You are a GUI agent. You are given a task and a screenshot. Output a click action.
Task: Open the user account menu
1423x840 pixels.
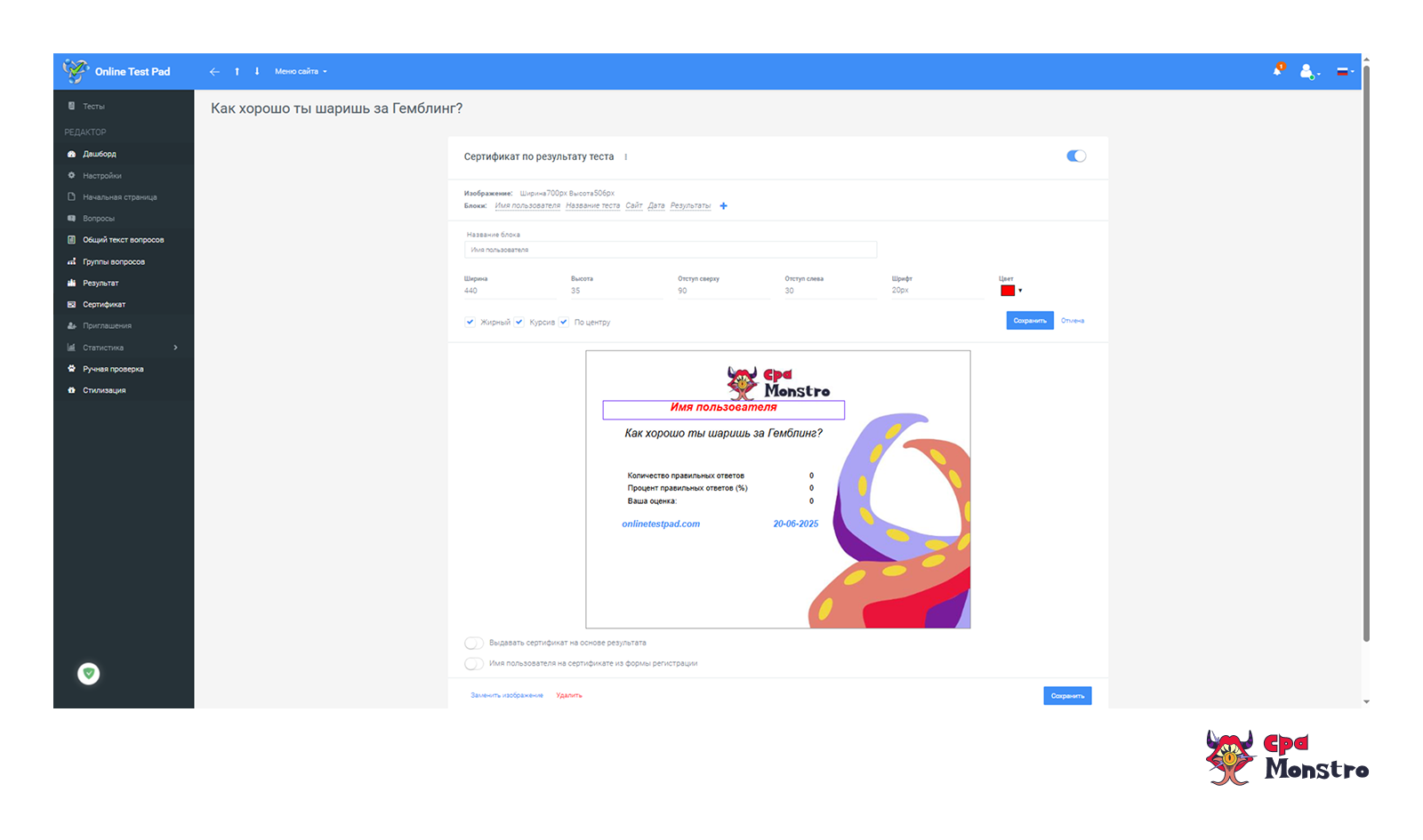[x=1308, y=72]
